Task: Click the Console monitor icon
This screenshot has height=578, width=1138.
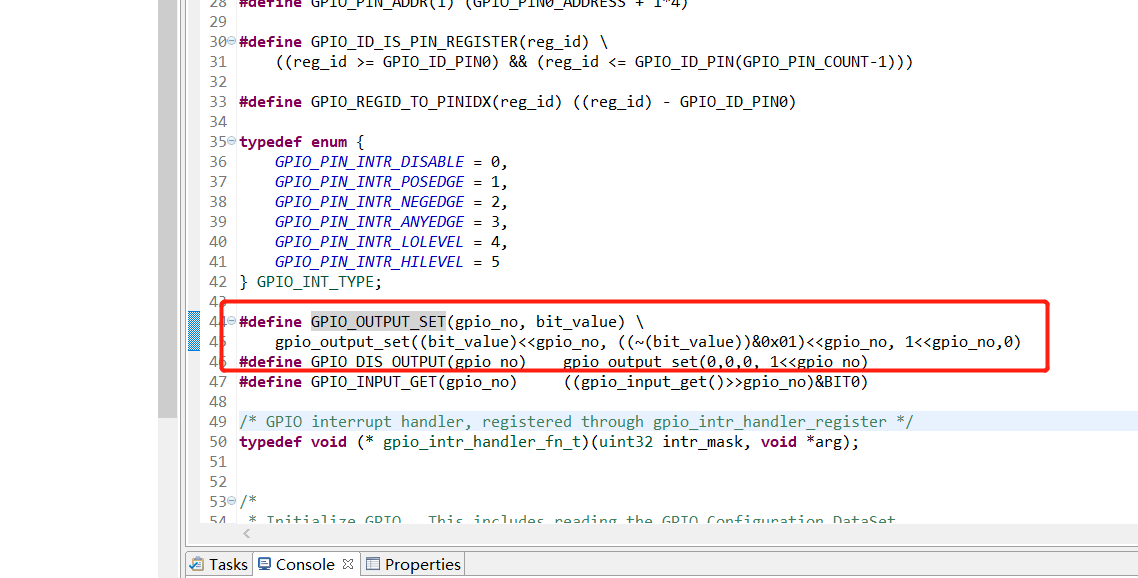Action: pos(265,563)
